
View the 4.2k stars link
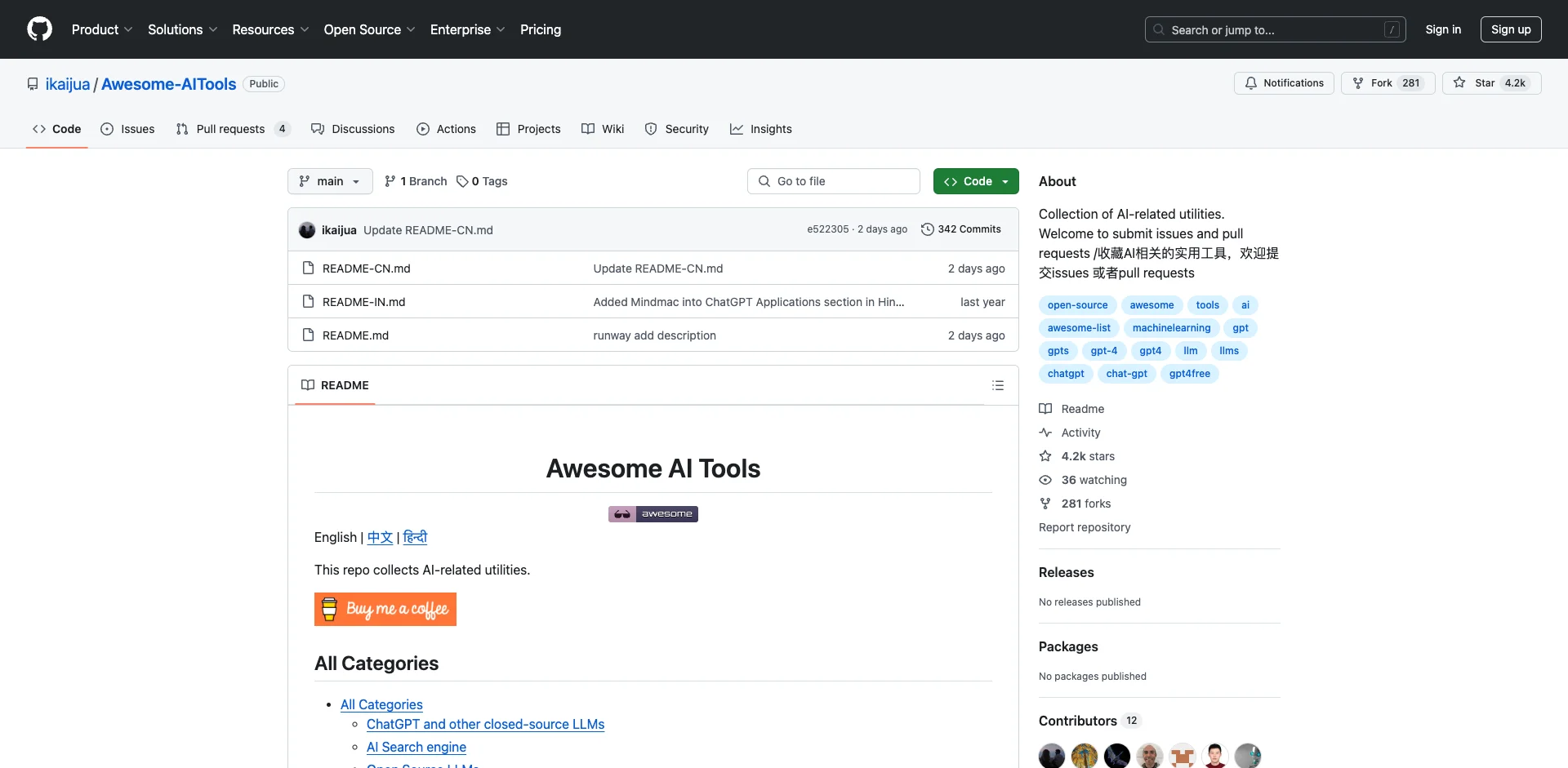coord(1077,456)
